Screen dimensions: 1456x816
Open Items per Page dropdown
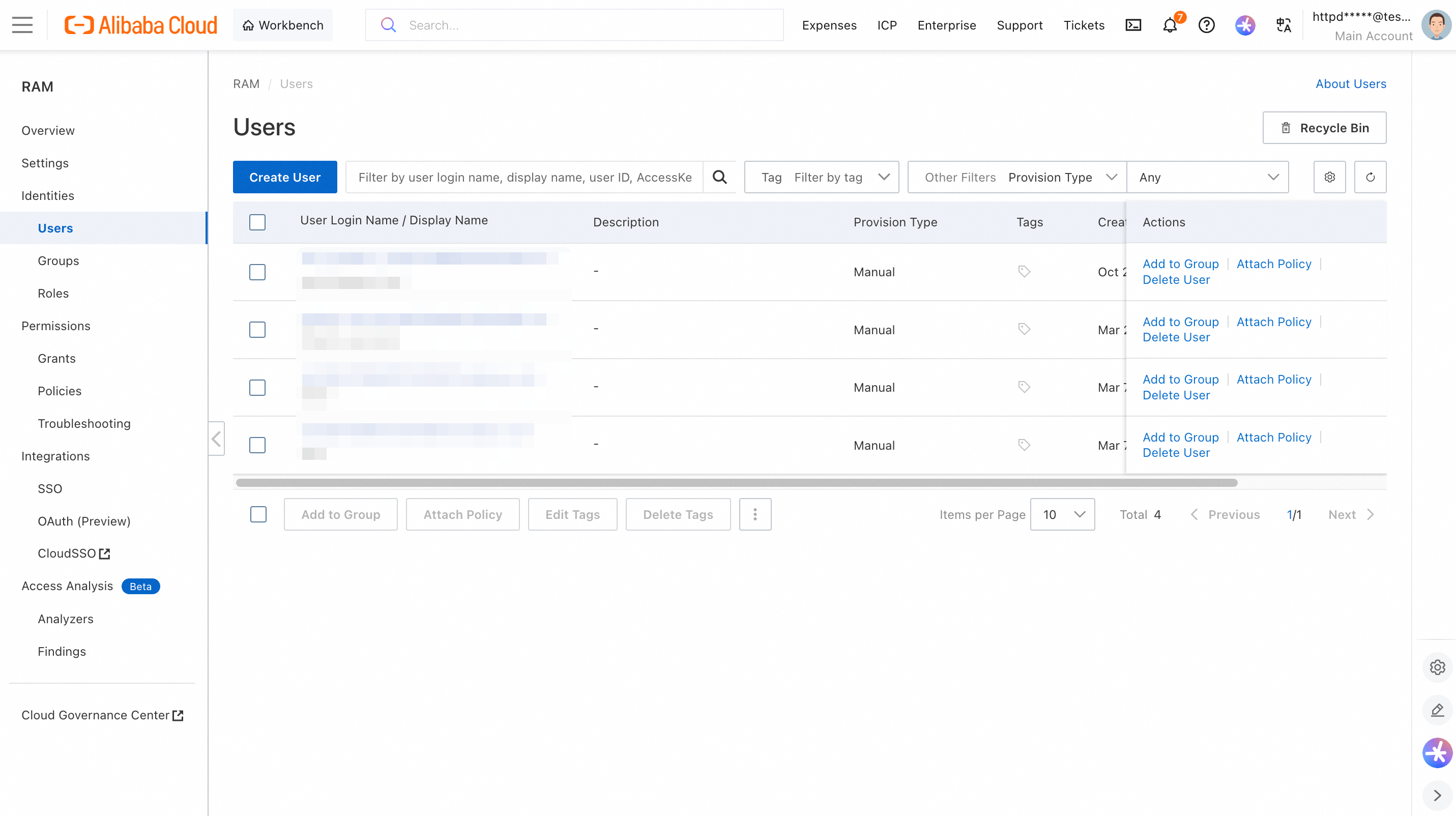click(1062, 514)
